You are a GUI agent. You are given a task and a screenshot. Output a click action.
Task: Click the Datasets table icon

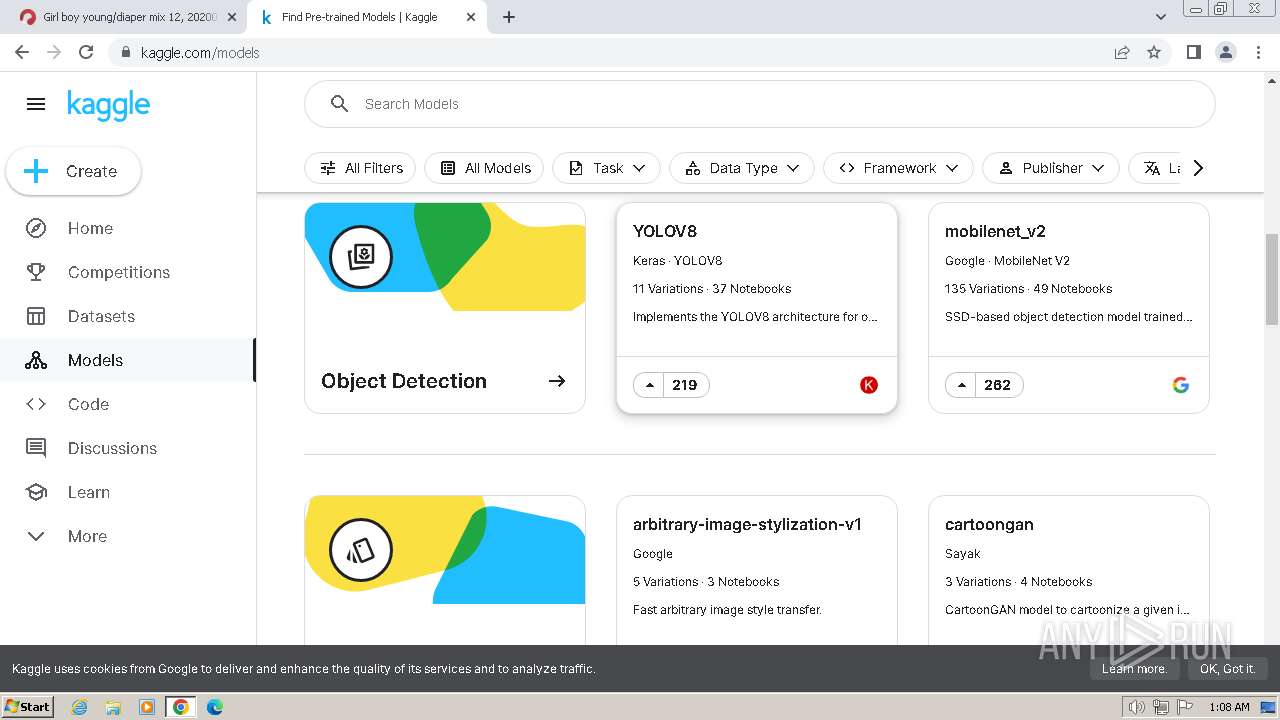pos(36,316)
